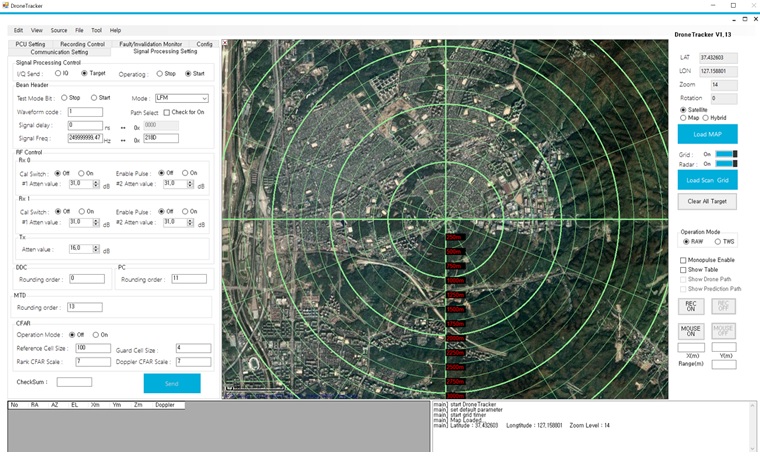Enable the Monopulse Enable checkbox
The image size is (760, 457).
pyautogui.click(x=683, y=260)
